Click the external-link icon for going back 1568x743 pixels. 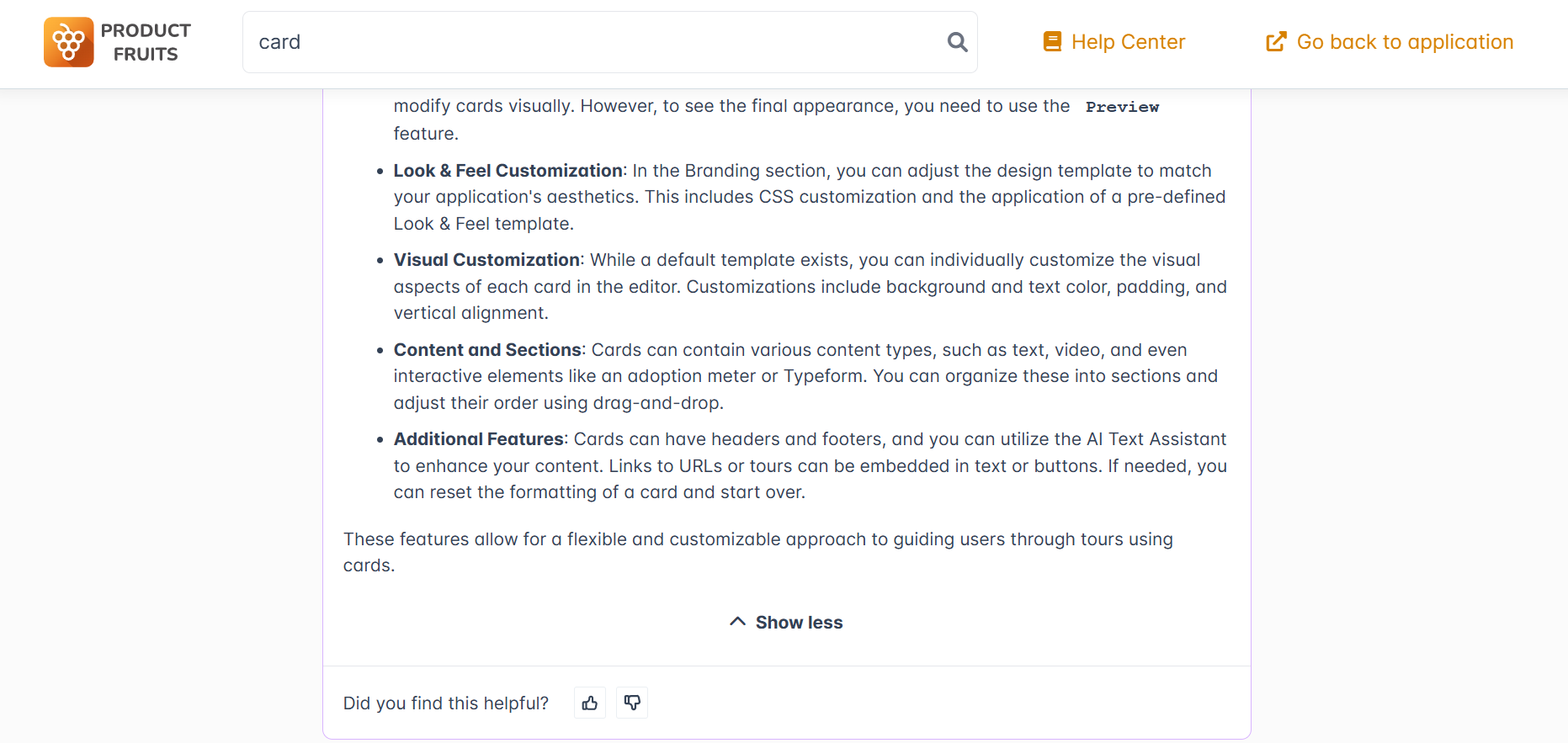(x=1276, y=42)
